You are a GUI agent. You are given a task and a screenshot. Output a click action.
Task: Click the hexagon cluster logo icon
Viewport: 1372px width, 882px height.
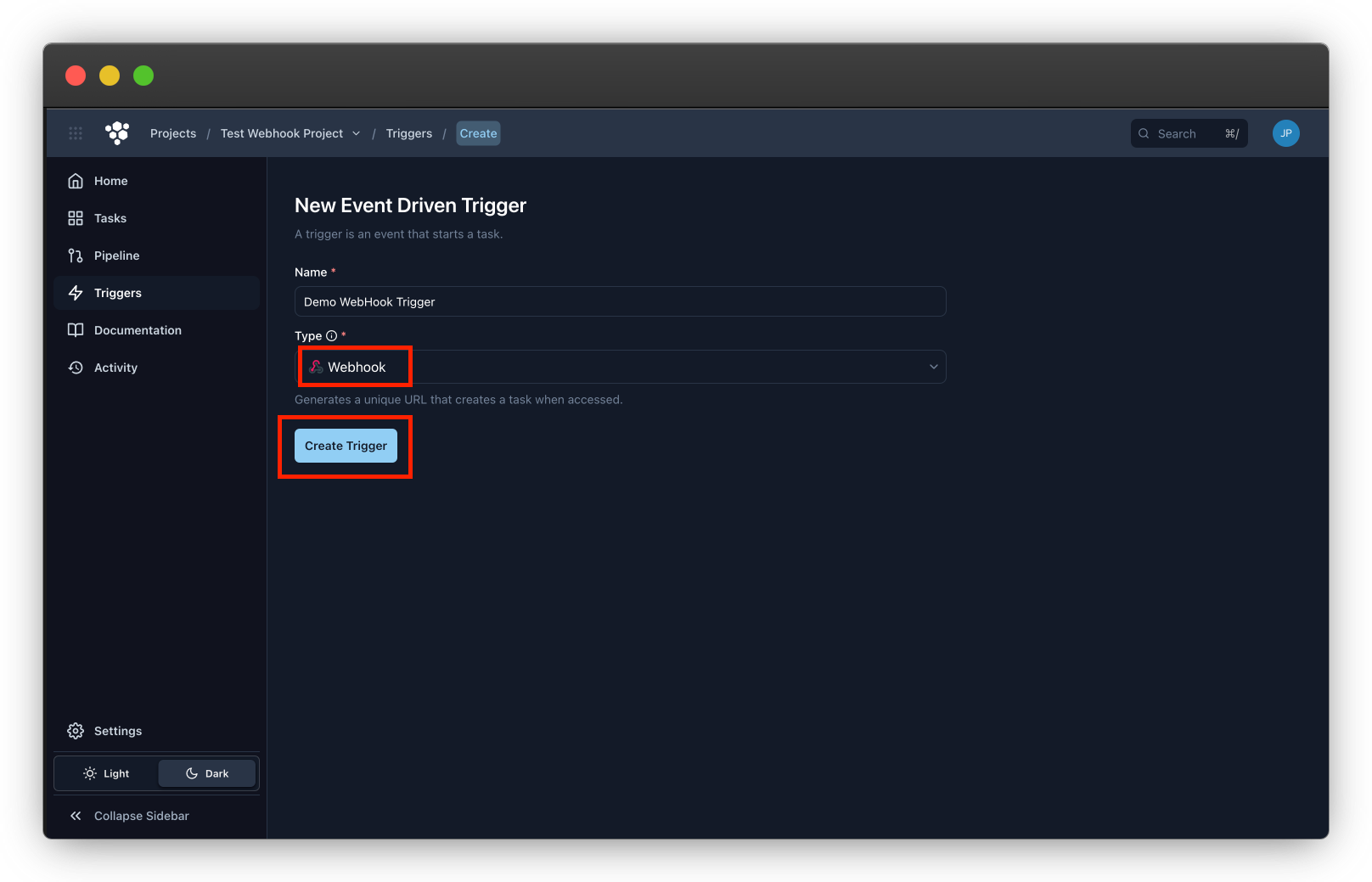[117, 132]
